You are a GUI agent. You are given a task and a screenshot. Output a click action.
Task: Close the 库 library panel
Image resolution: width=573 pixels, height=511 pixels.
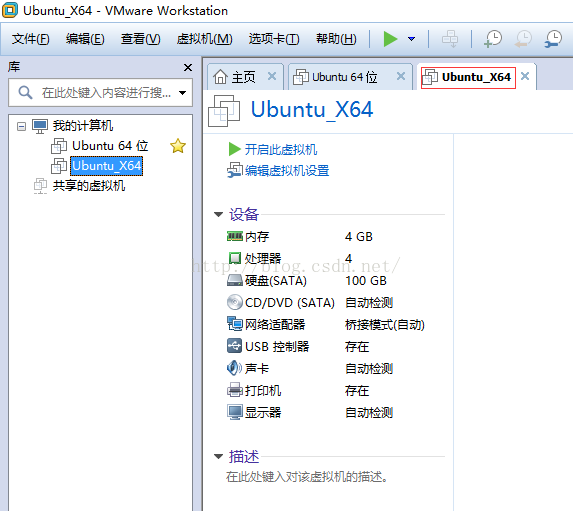[x=188, y=68]
